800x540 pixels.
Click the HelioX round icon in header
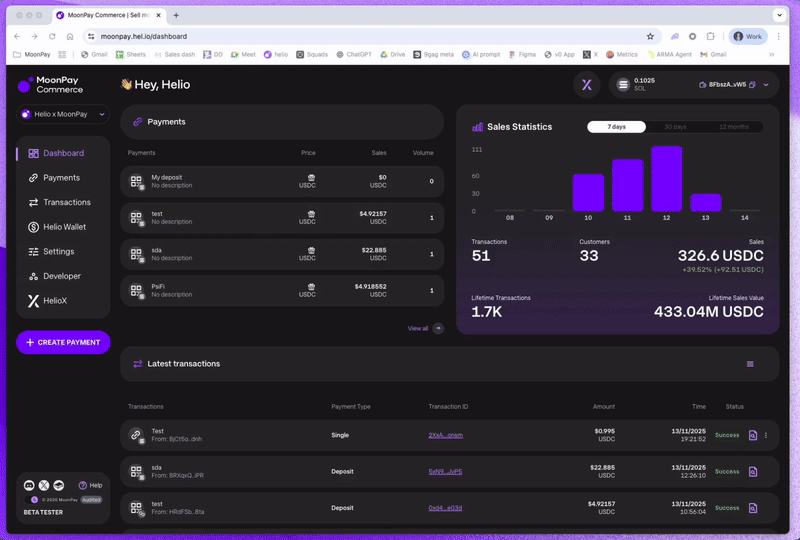pyautogui.click(x=587, y=85)
